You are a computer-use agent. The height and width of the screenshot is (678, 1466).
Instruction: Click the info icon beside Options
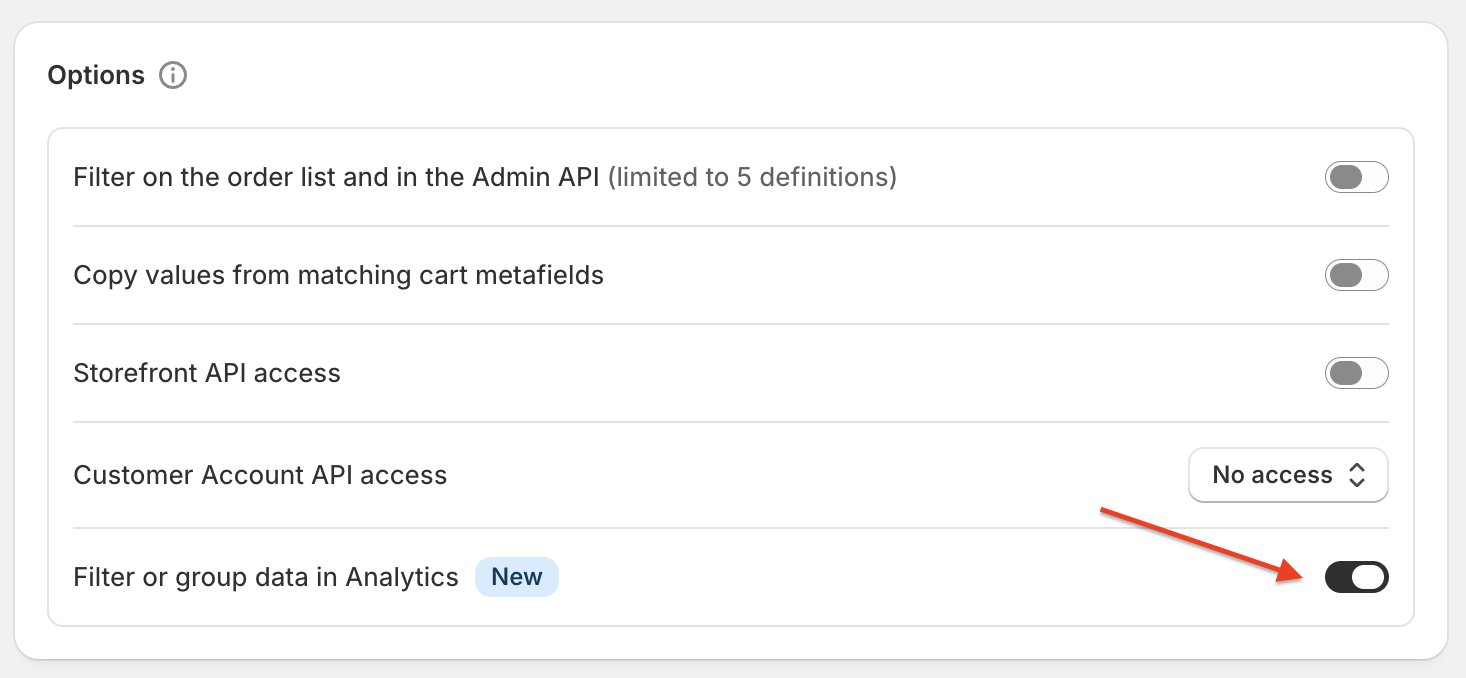click(x=173, y=75)
